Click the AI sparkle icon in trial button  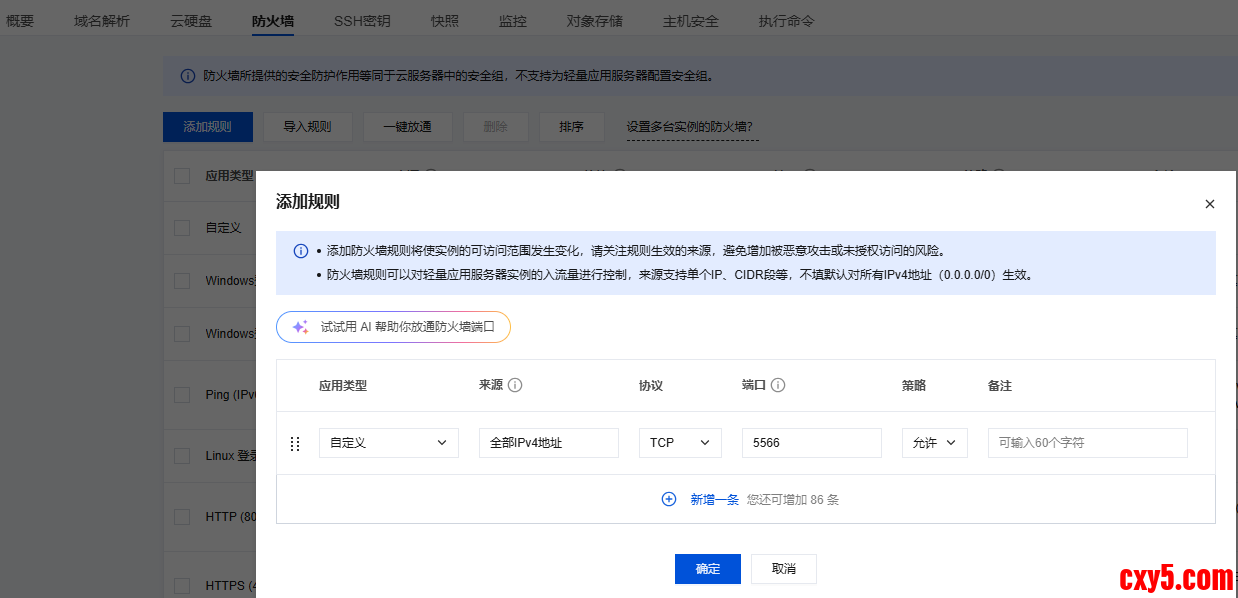(300, 327)
